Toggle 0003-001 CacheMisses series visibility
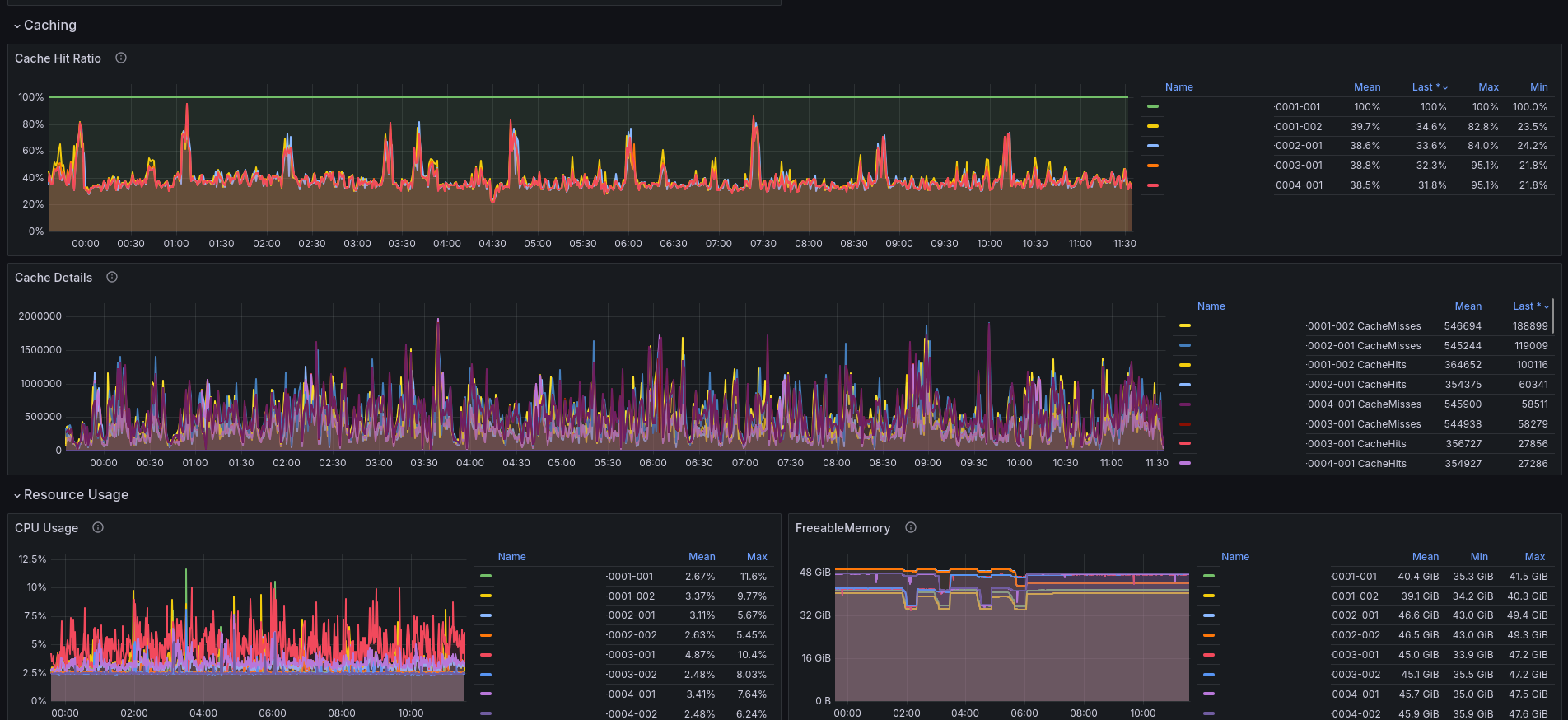 [1364, 424]
